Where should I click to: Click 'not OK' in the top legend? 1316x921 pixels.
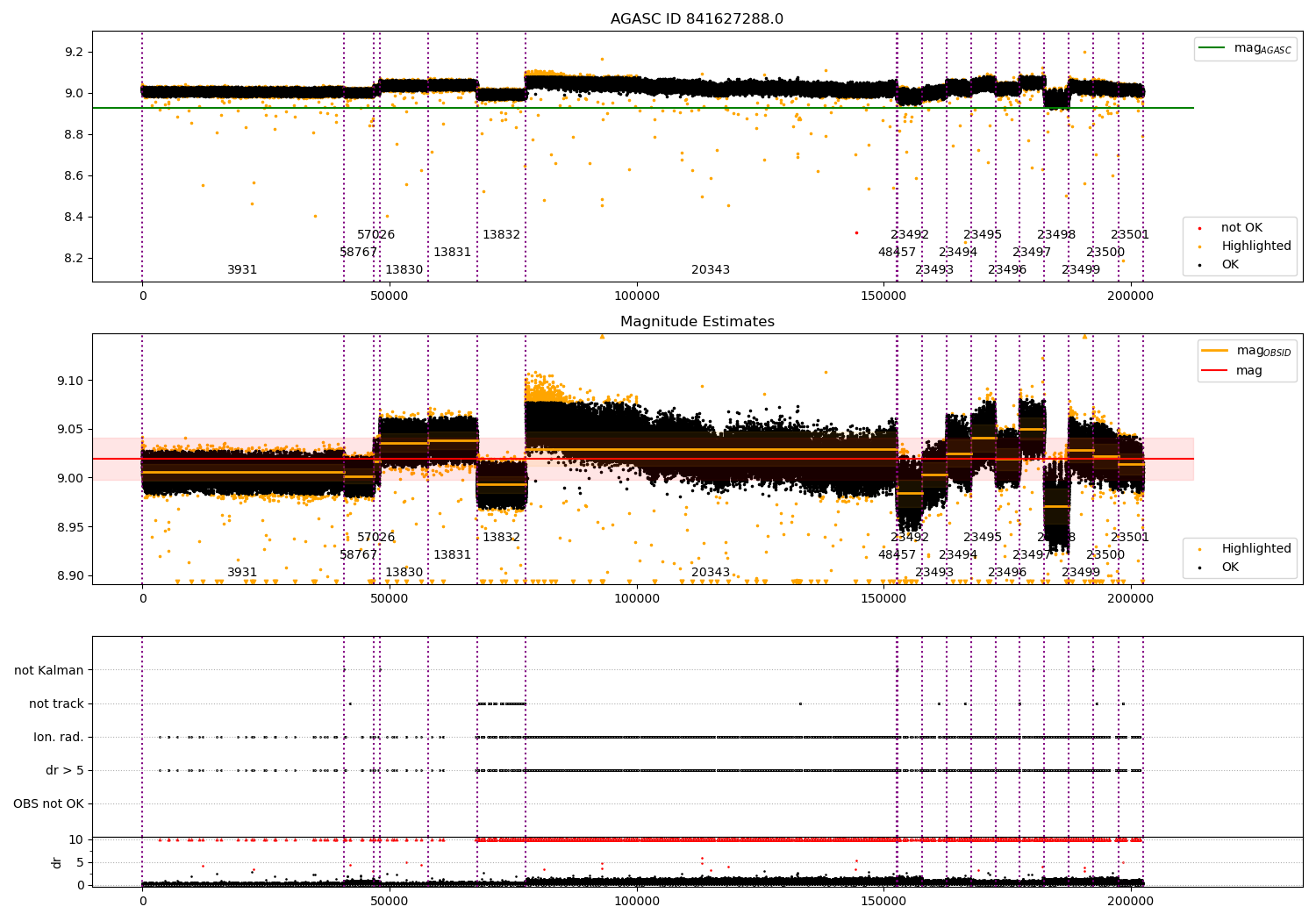(1241, 228)
